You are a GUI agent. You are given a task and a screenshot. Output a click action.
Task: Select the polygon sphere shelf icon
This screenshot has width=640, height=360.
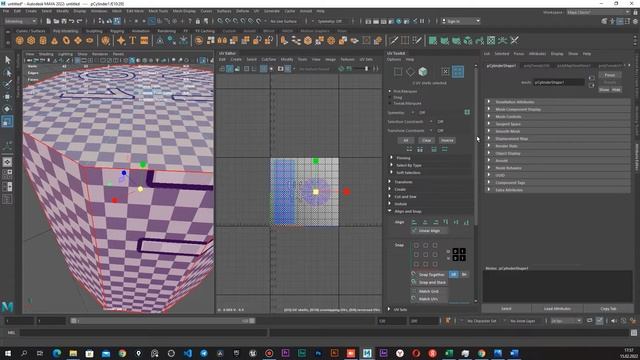[20, 40]
